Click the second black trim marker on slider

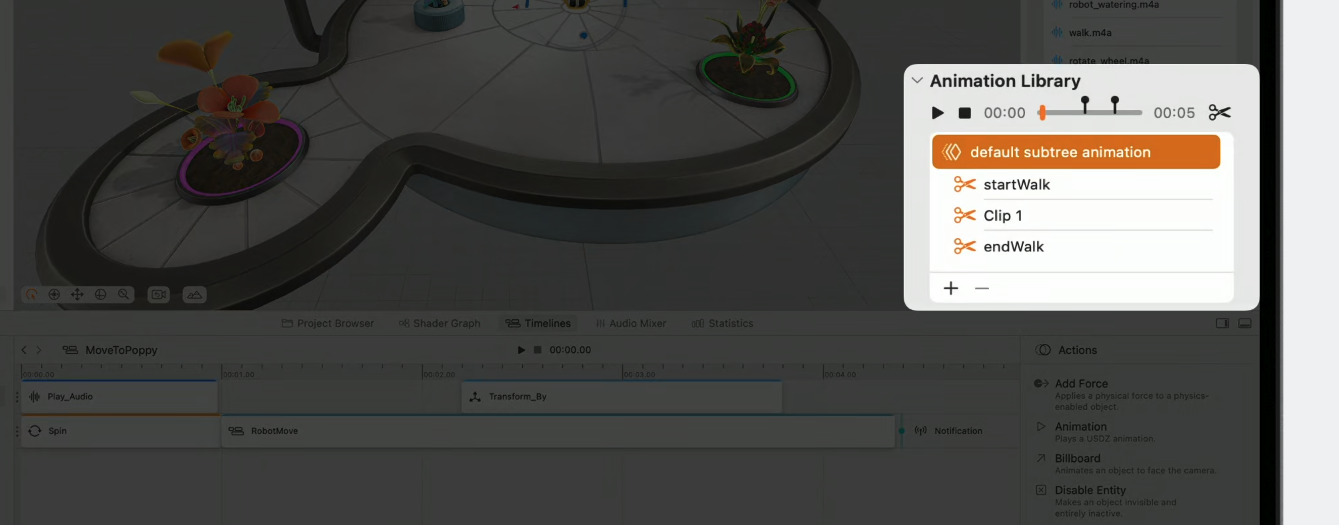coord(1115,103)
